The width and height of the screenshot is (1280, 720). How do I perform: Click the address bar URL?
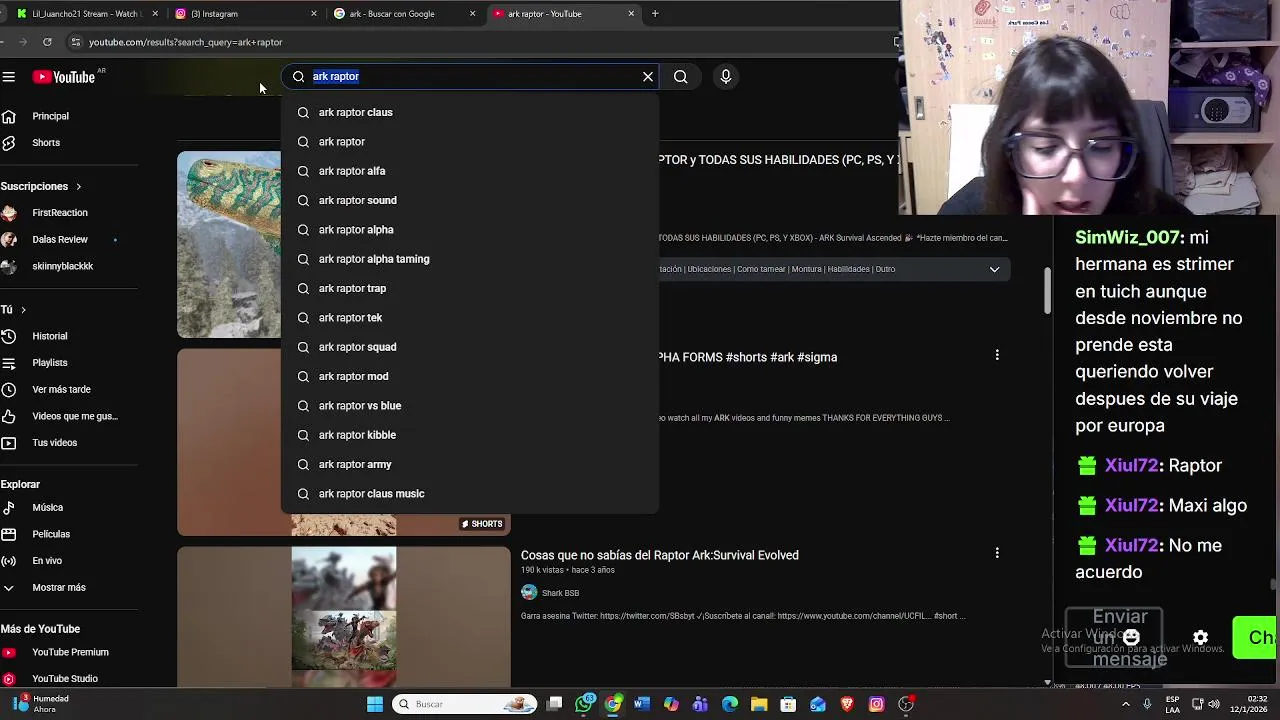(x=185, y=42)
